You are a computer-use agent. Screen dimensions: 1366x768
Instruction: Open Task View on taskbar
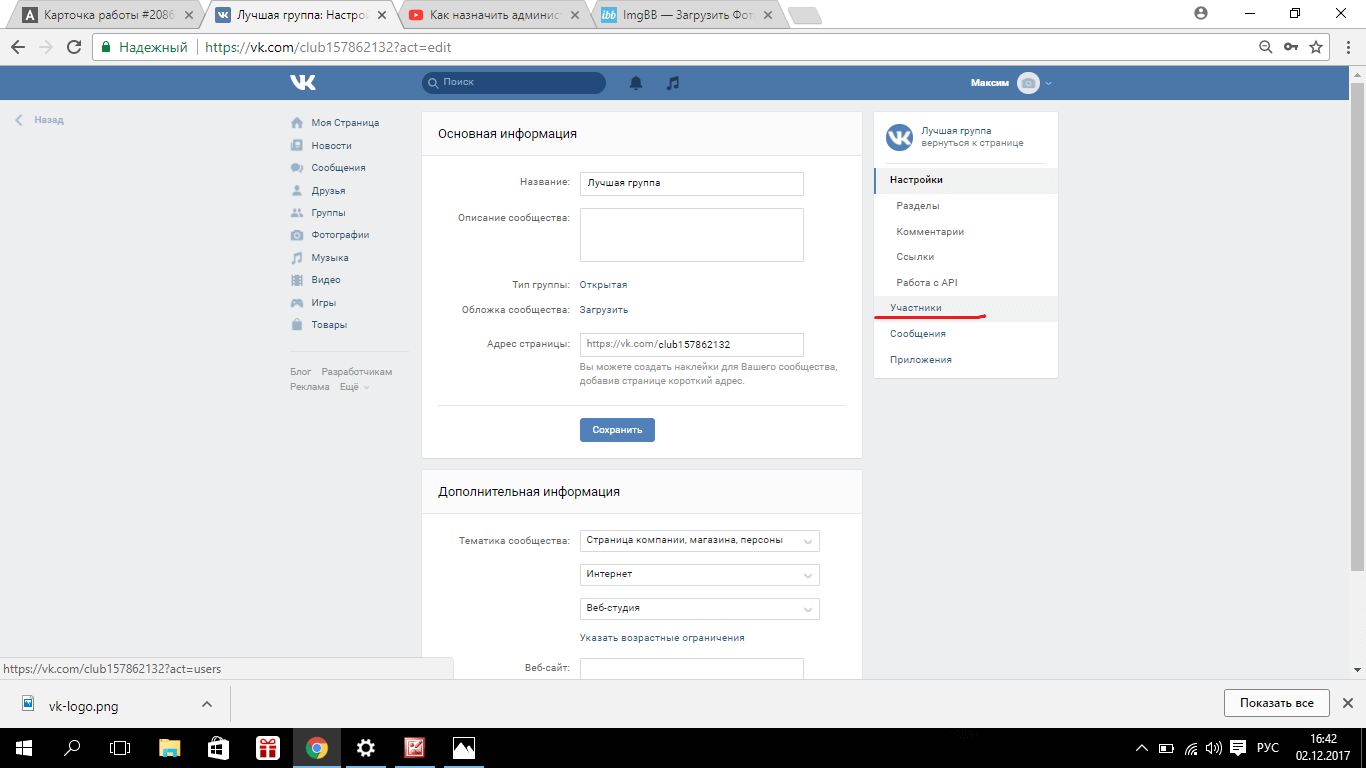click(x=120, y=747)
